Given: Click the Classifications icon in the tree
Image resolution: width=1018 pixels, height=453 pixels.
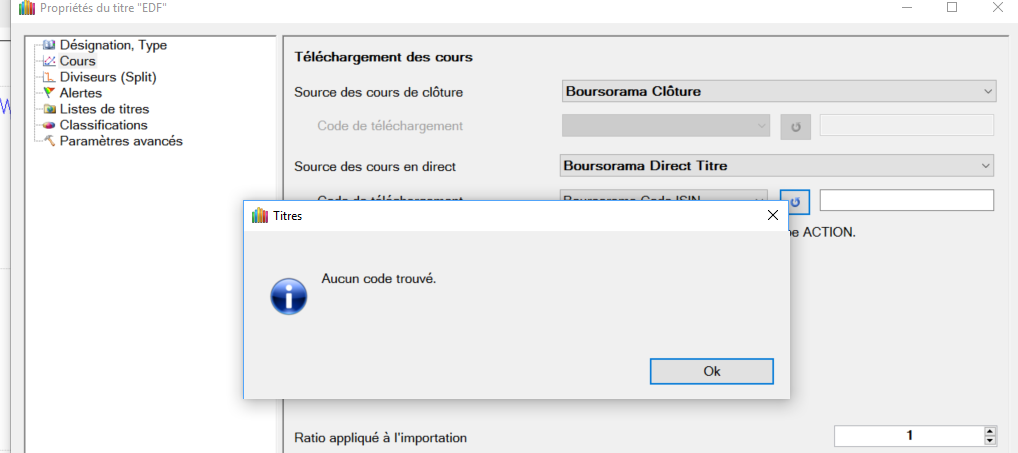Looking at the screenshot, I should coord(49,125).
